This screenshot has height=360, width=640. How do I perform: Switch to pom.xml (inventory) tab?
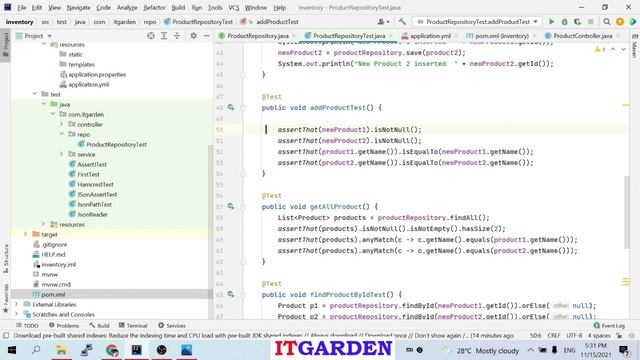tap(502, 36)
